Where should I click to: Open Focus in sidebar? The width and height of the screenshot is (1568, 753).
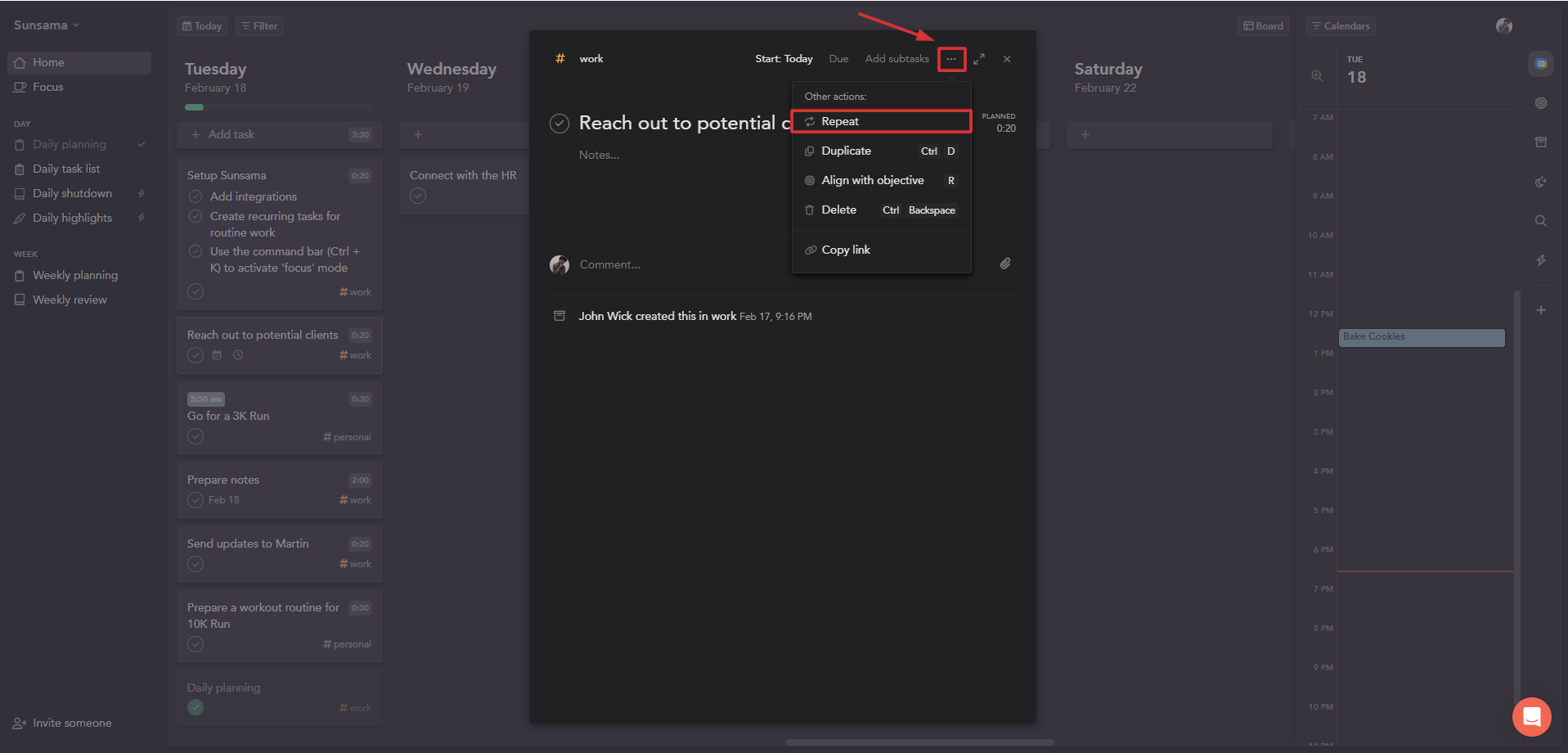(79, 87)
